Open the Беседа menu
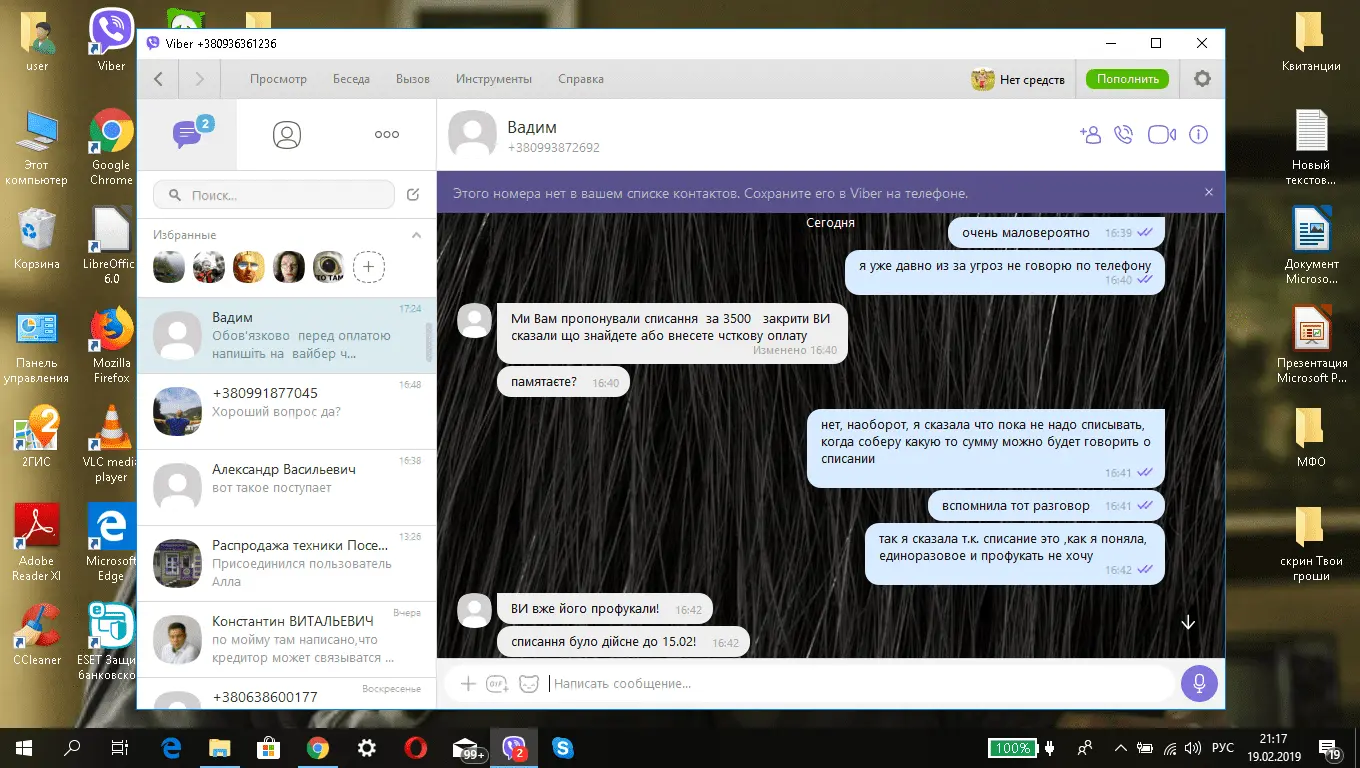 tap(351, 79)
